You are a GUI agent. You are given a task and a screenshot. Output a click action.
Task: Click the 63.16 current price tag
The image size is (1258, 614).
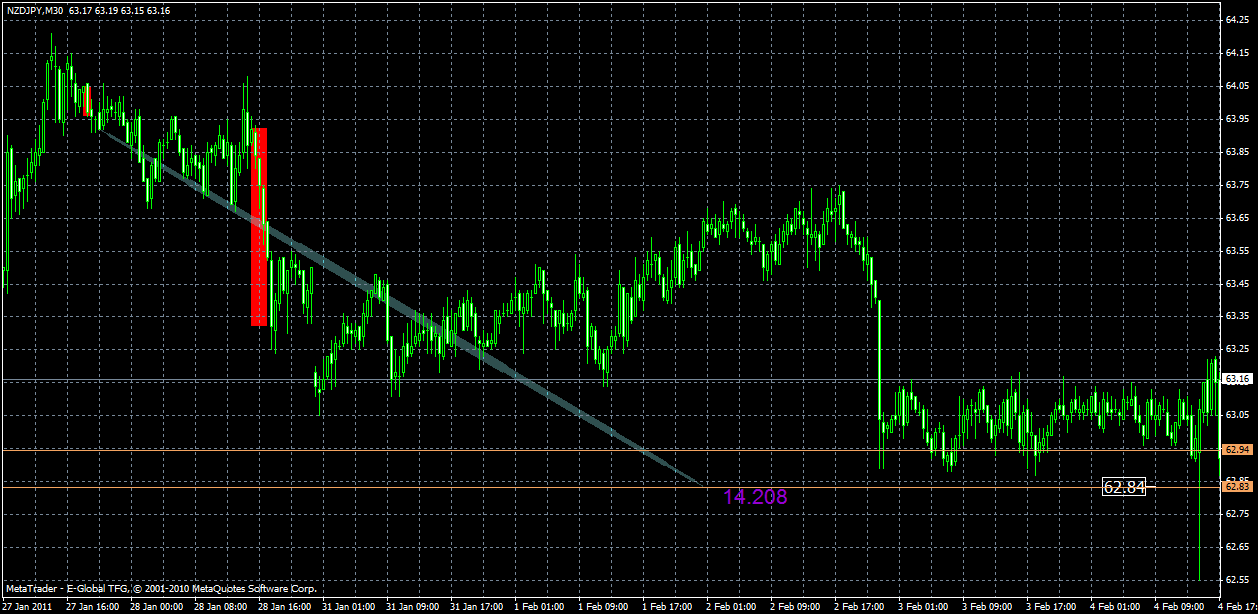coord(1236,379)
